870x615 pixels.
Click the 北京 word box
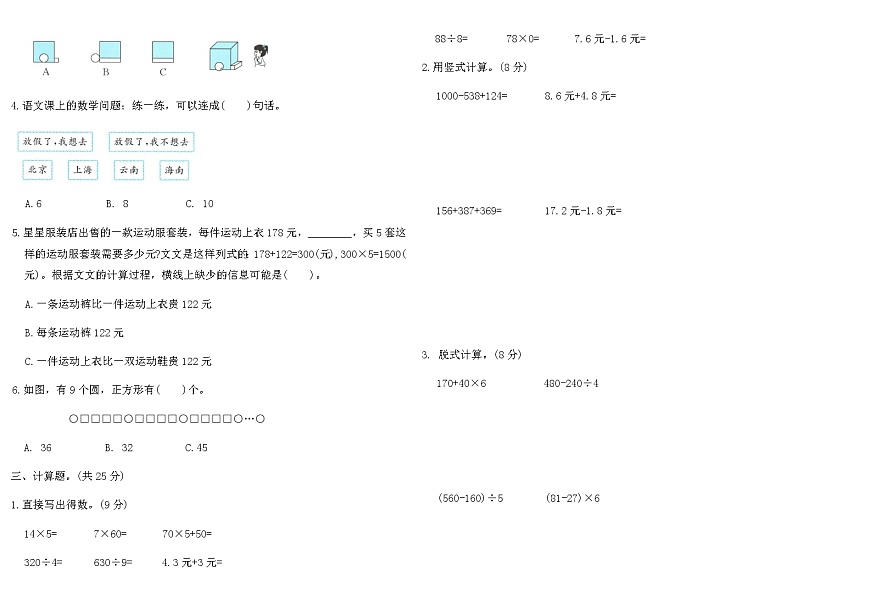point(35,170)
